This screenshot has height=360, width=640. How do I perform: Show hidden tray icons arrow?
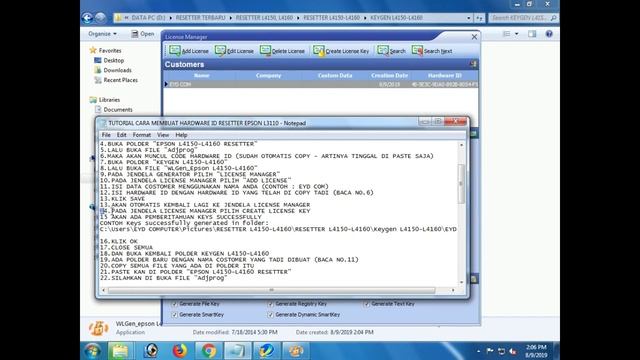pyautogui.click(x=478, y=351)
